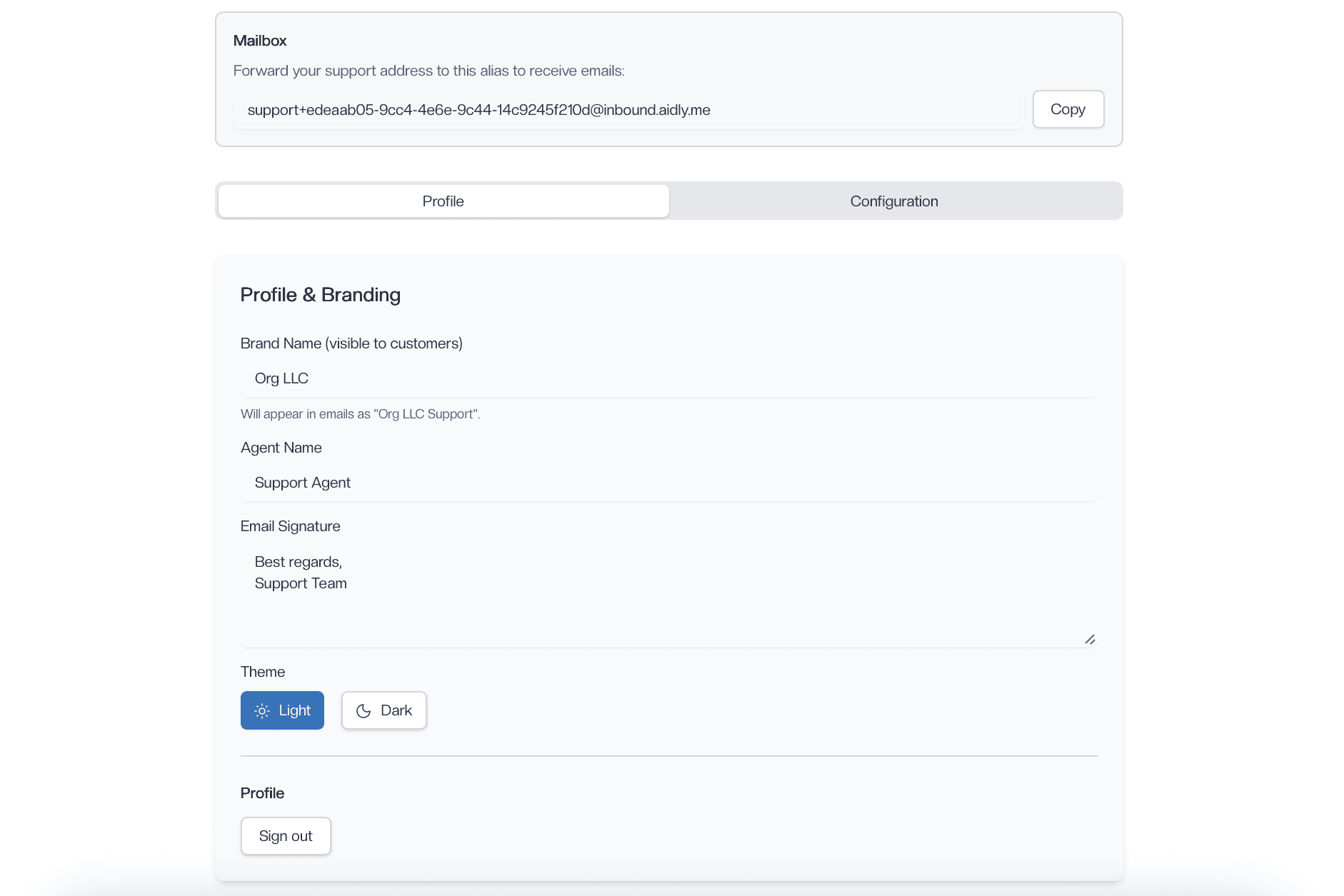Click the 'Best regards' signature text
The height and width of the screenshot is (896, 1344).
click(x=299, y=562)
